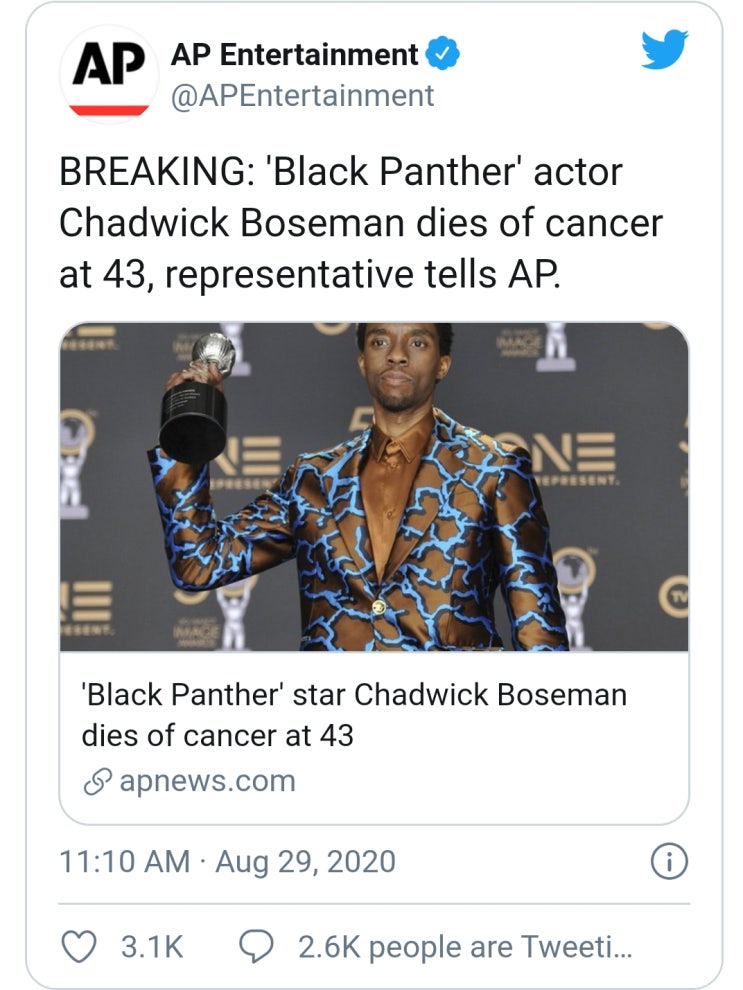Open the apnews.com domain link
This screenshot has width=743, height=990.
coord(207,781)
